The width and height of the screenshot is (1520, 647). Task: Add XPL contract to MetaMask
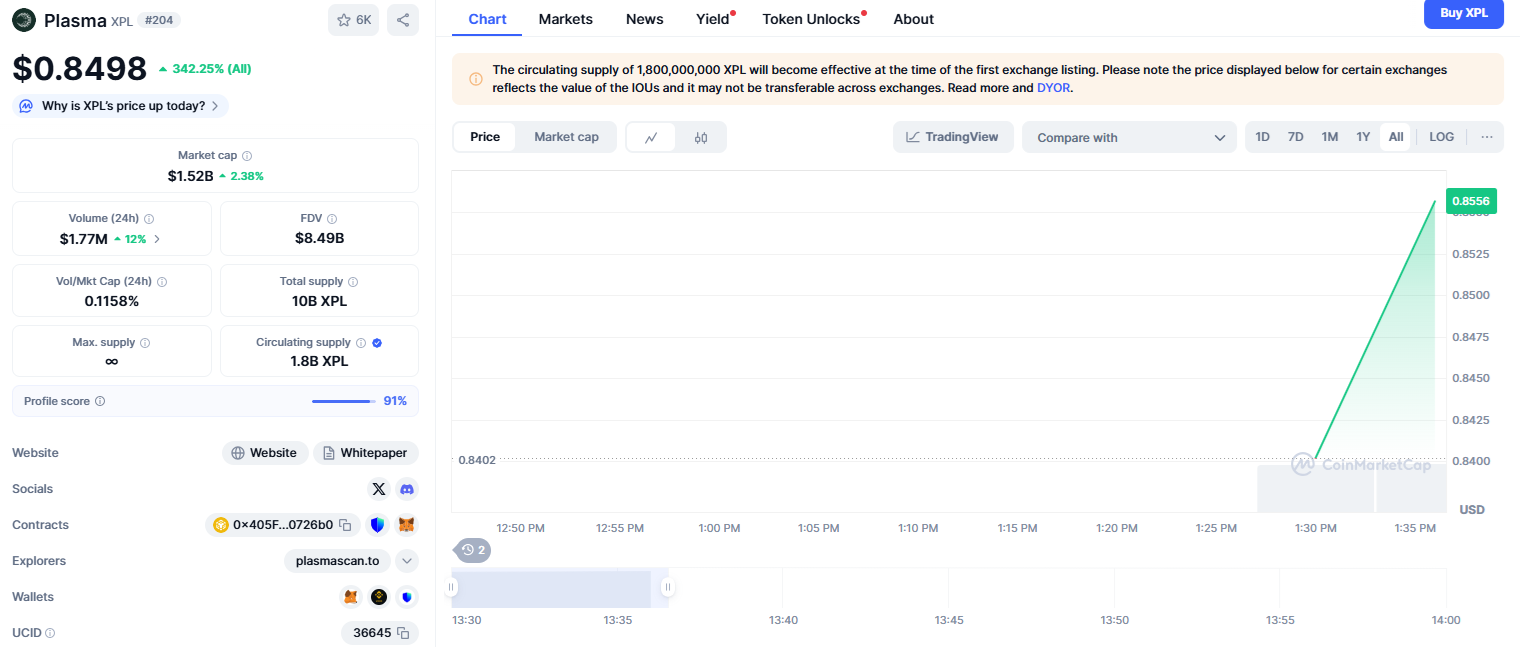406,524
